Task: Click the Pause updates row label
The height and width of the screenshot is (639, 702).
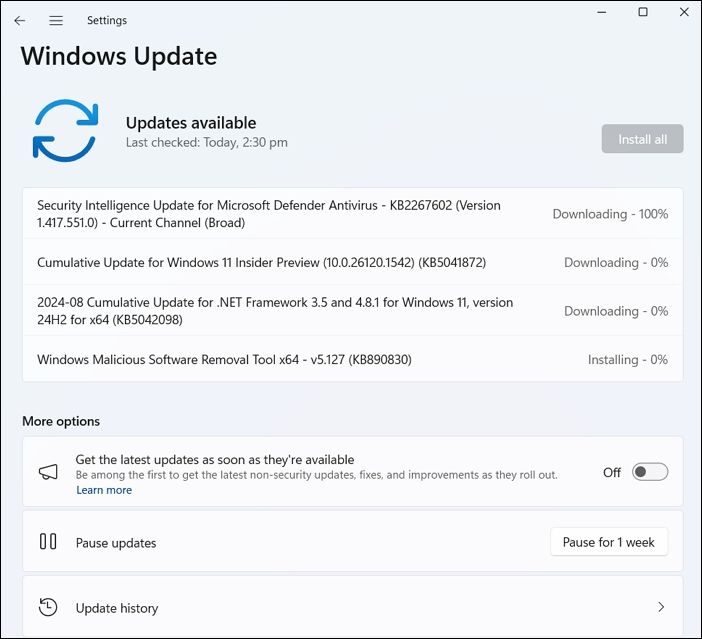Action: click(x=116, y=543)
